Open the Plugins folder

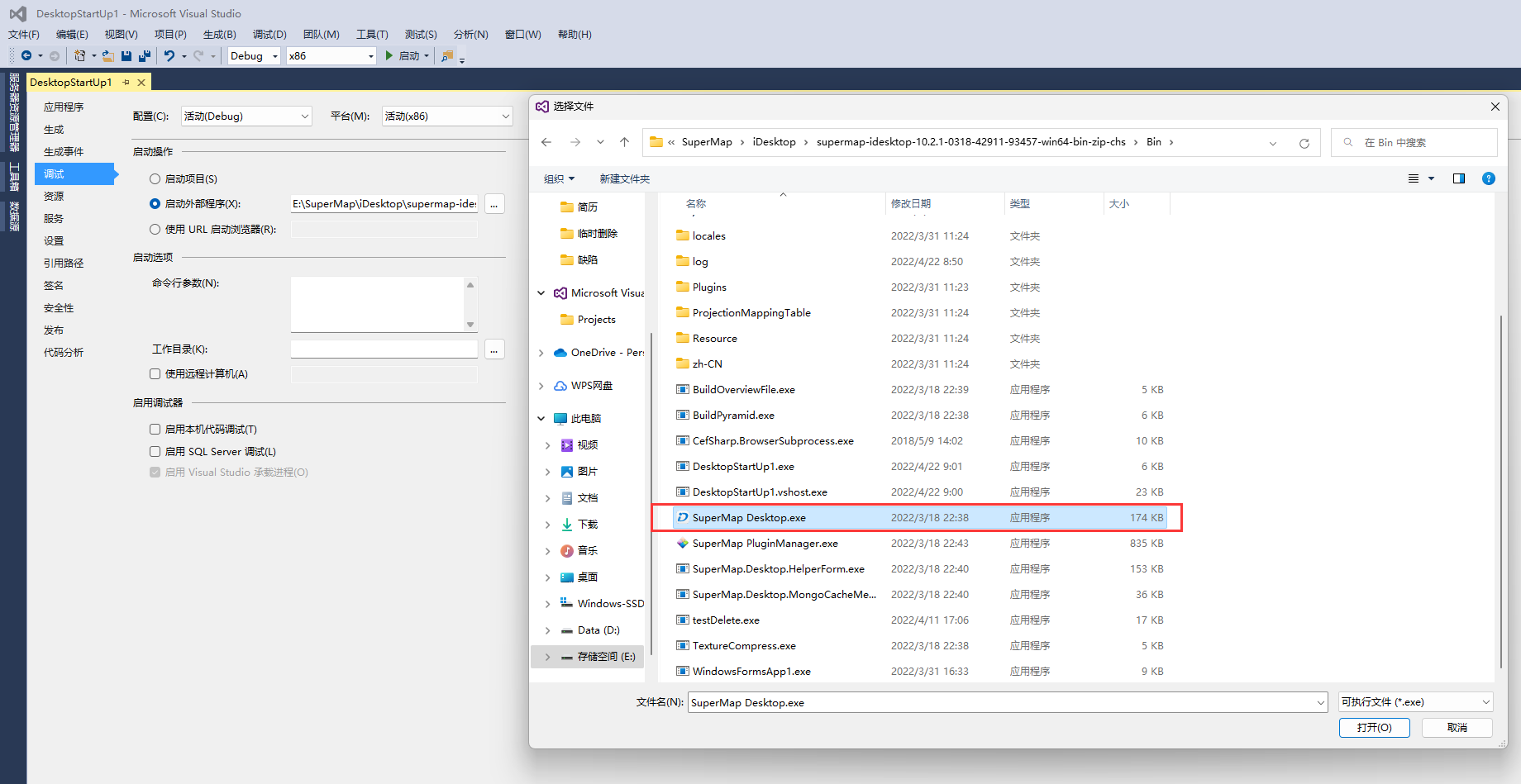[x=709, y=287]
